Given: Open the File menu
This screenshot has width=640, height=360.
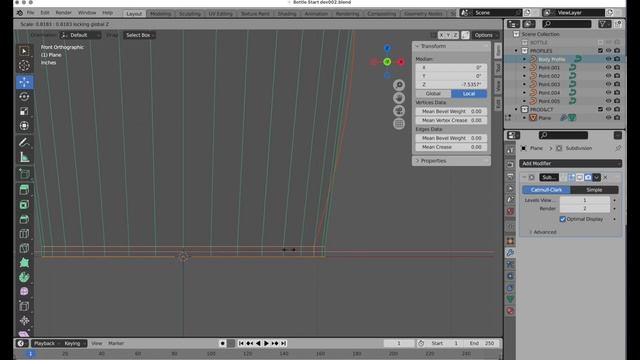Looking at the screenshot, I should click(x=31, y=13).
